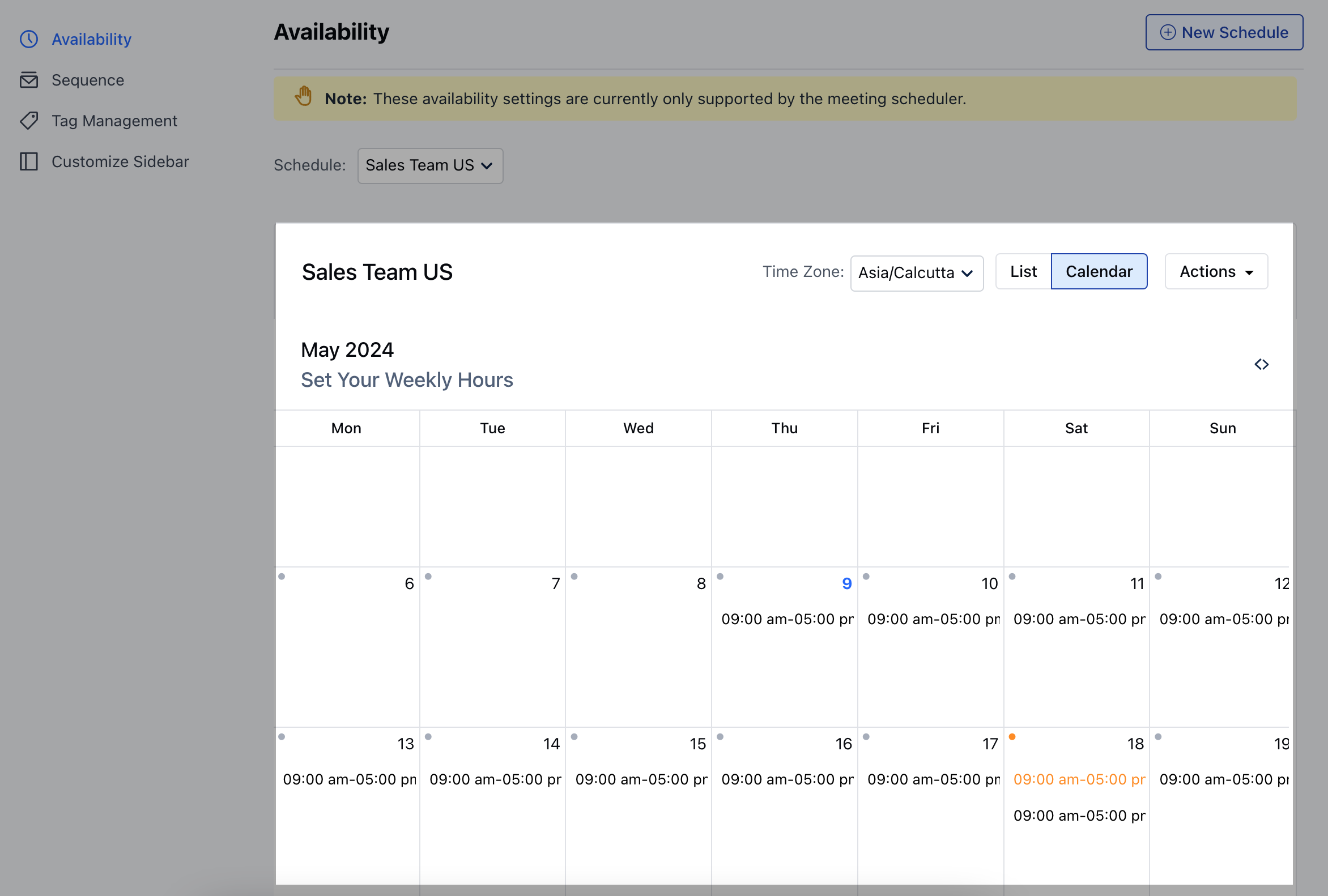Image resolution: width=1328 pixels, height=896 pixels.
Task: Click the Set Your Weekly Hours link
Action: coord(407,380)
